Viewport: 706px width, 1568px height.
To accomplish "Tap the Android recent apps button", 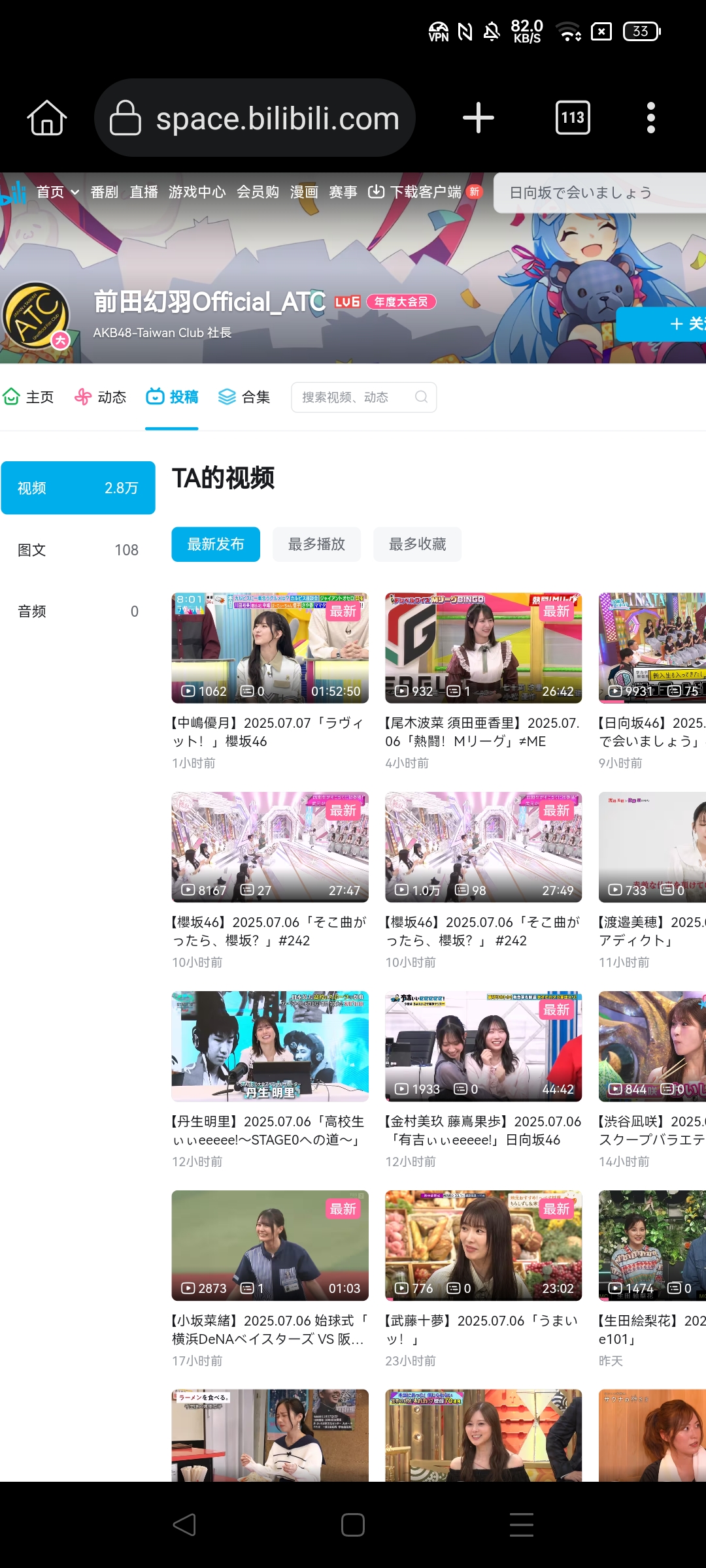I will 522,1525.
